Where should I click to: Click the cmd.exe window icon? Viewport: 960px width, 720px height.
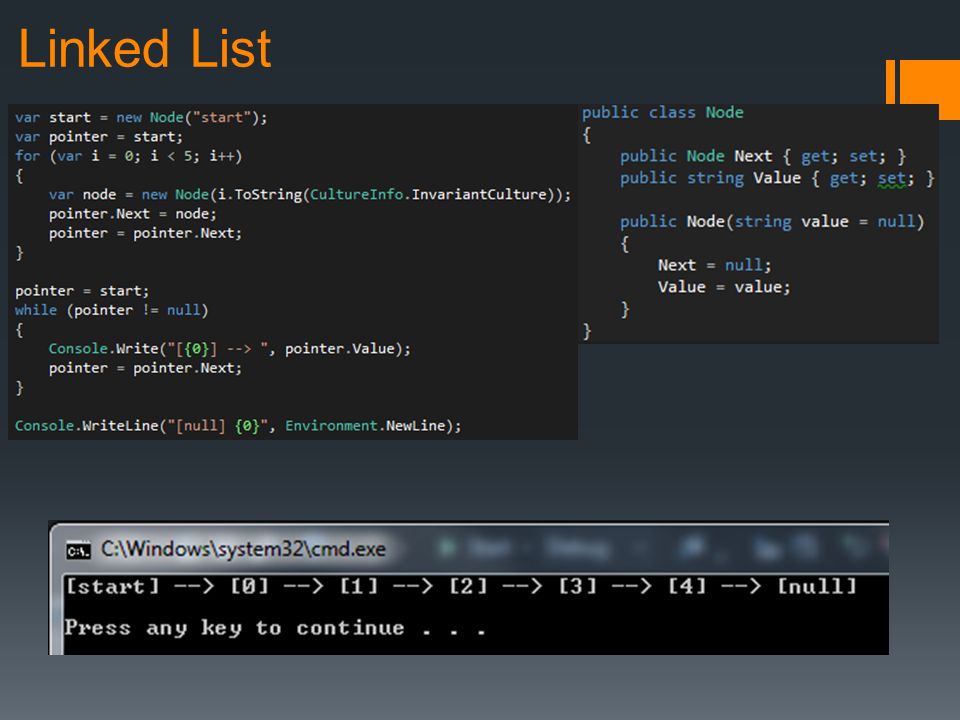pyautogui.click(x=78, y=550)
